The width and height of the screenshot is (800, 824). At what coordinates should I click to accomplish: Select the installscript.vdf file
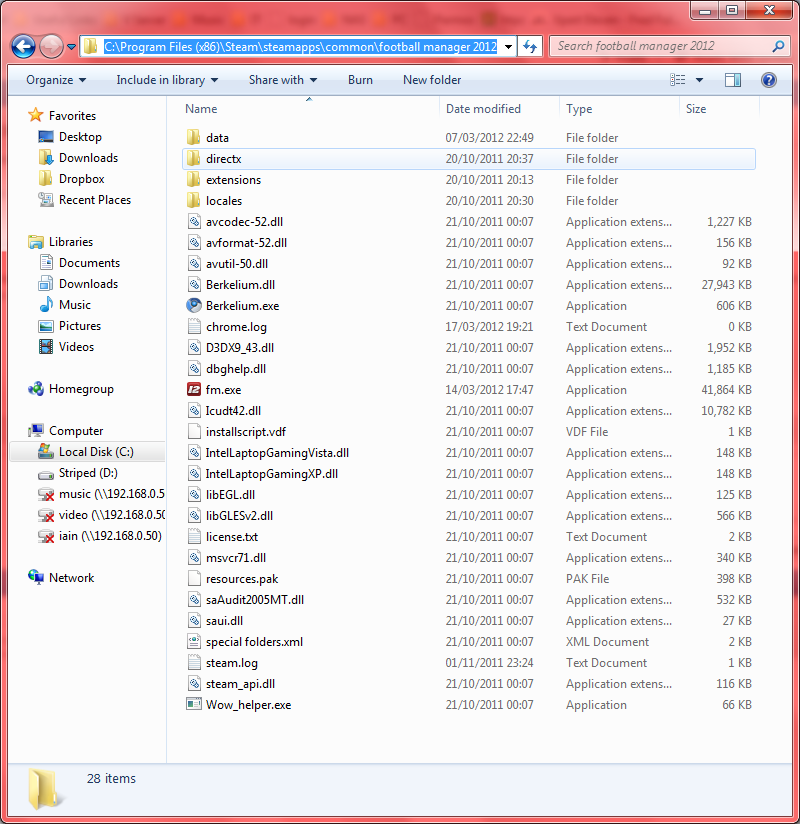click(x=245, y=432)
